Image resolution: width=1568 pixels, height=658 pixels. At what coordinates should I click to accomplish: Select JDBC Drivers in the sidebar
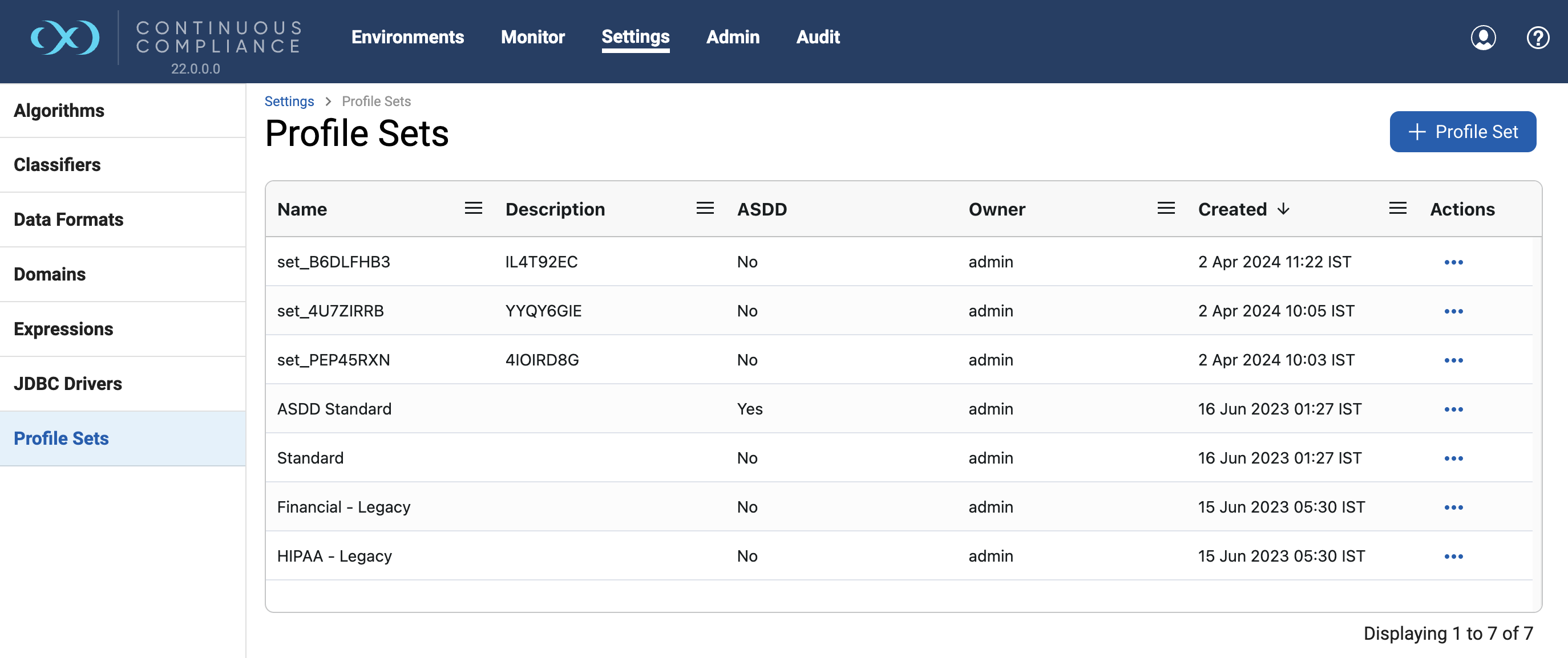point(68,384)
